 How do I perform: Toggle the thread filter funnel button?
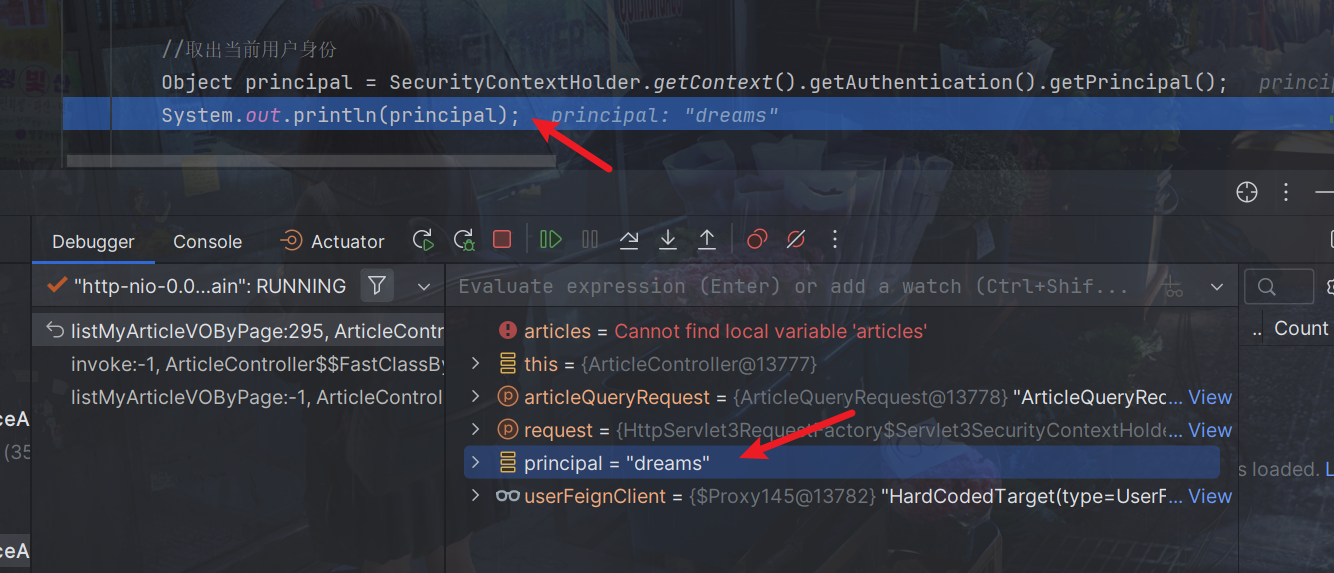pyautogui.click(x=377, y=286)
